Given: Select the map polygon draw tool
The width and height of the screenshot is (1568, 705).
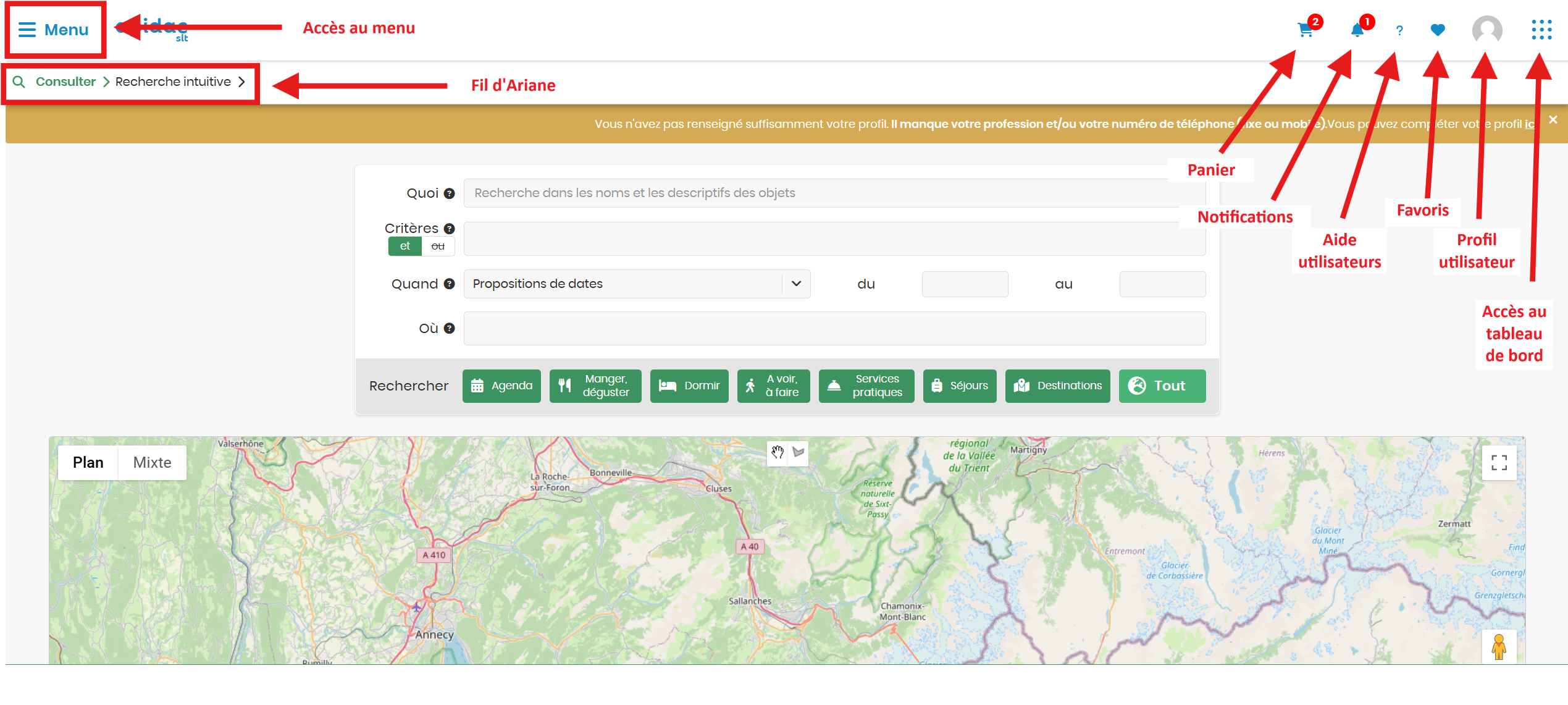Looking at the screenshot, I should [x=799, y=453].
